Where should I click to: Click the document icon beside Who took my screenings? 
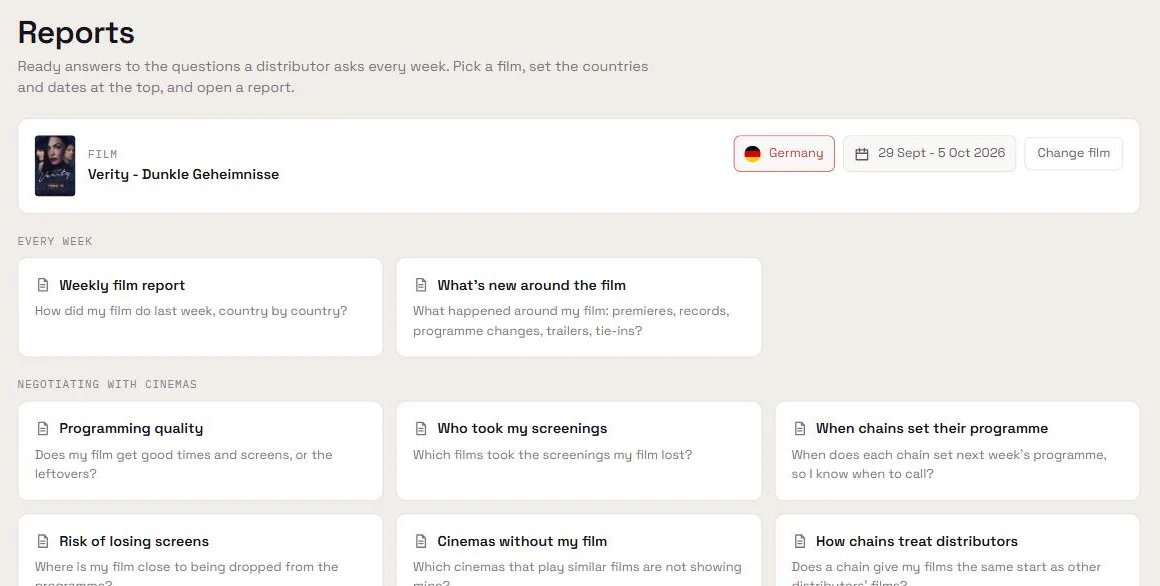421,428
